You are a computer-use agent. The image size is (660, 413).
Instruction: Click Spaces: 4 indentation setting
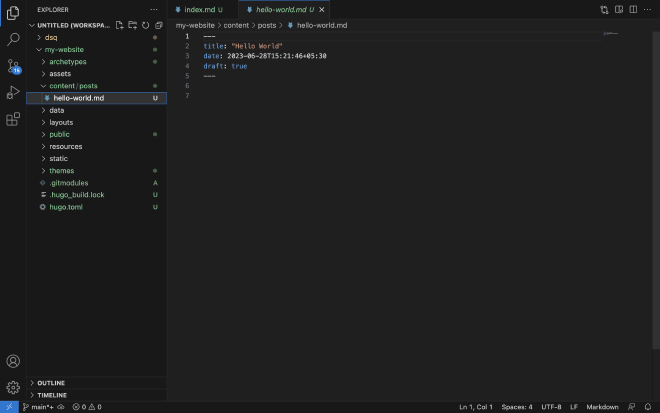tap(517, 407)
